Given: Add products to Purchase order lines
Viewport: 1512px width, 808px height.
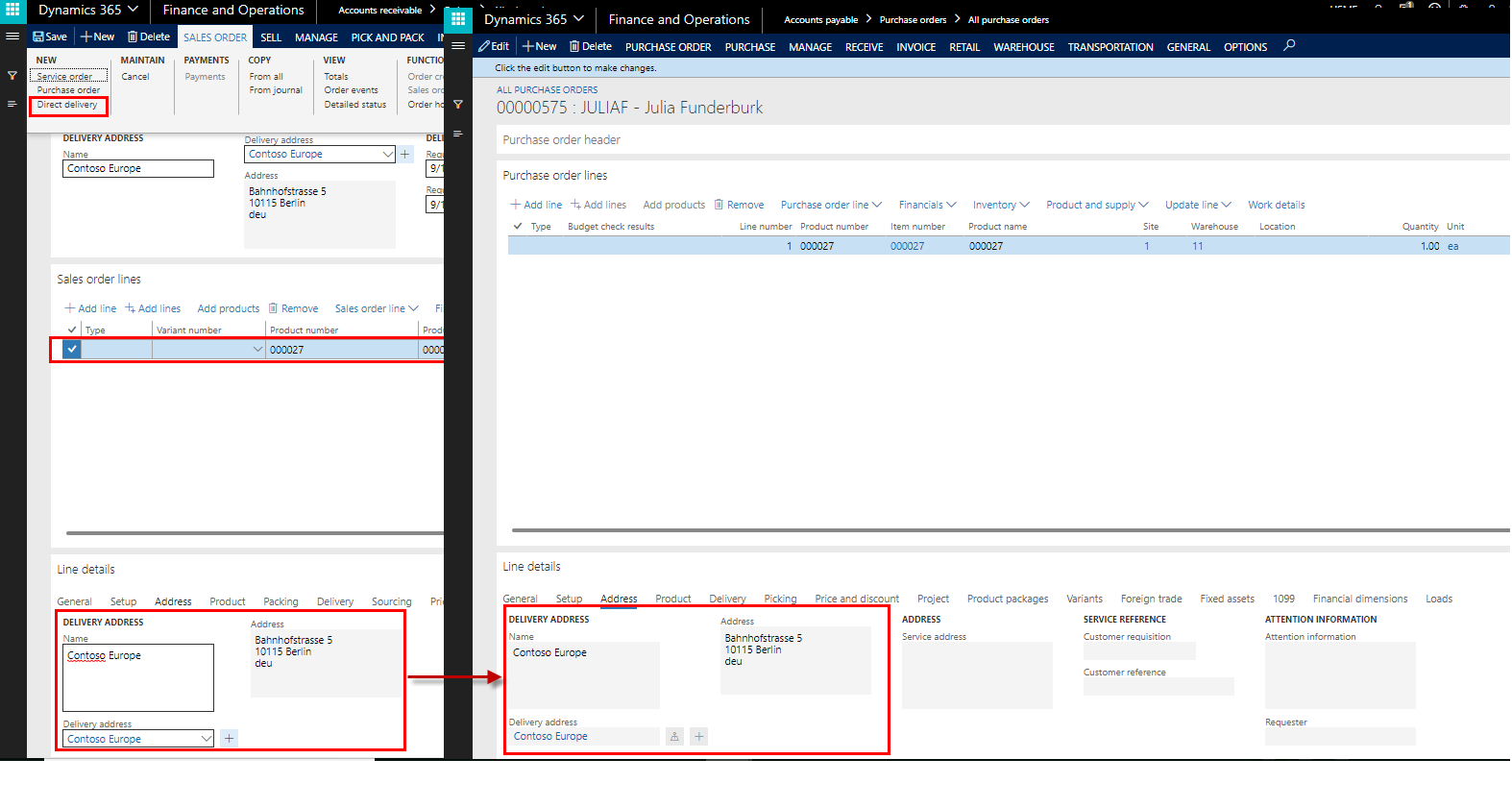Looking at the screenshot, I should [x=673, y=205].
